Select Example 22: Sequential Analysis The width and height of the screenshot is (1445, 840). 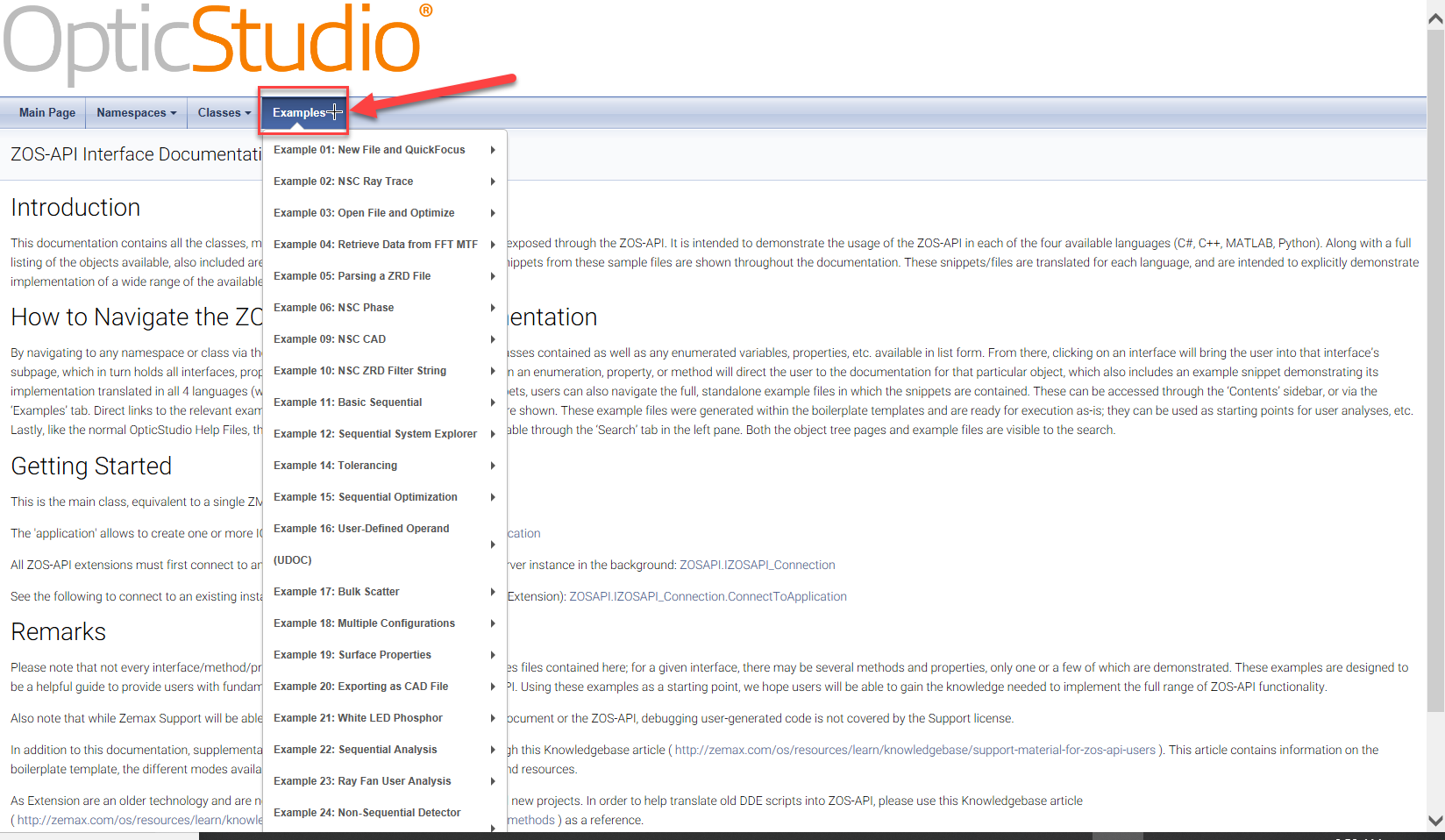click(x=385, y=750)
